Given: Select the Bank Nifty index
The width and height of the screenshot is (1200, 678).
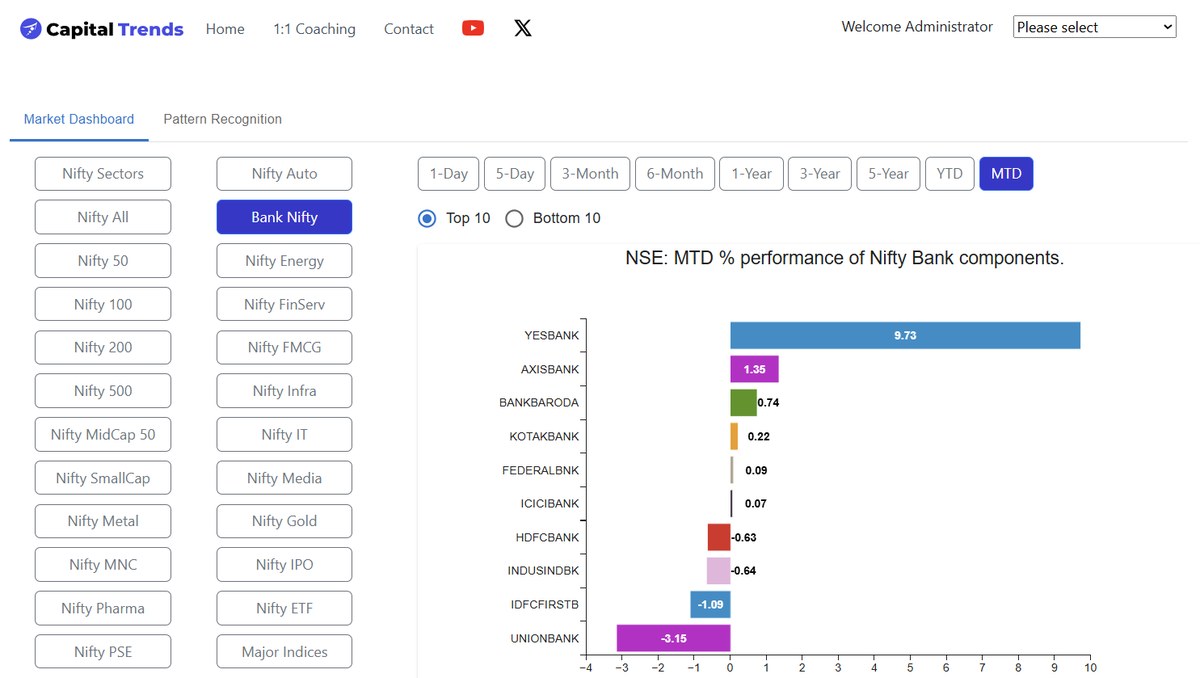Looking at the screenshot, I should click(x=285, y=217).
